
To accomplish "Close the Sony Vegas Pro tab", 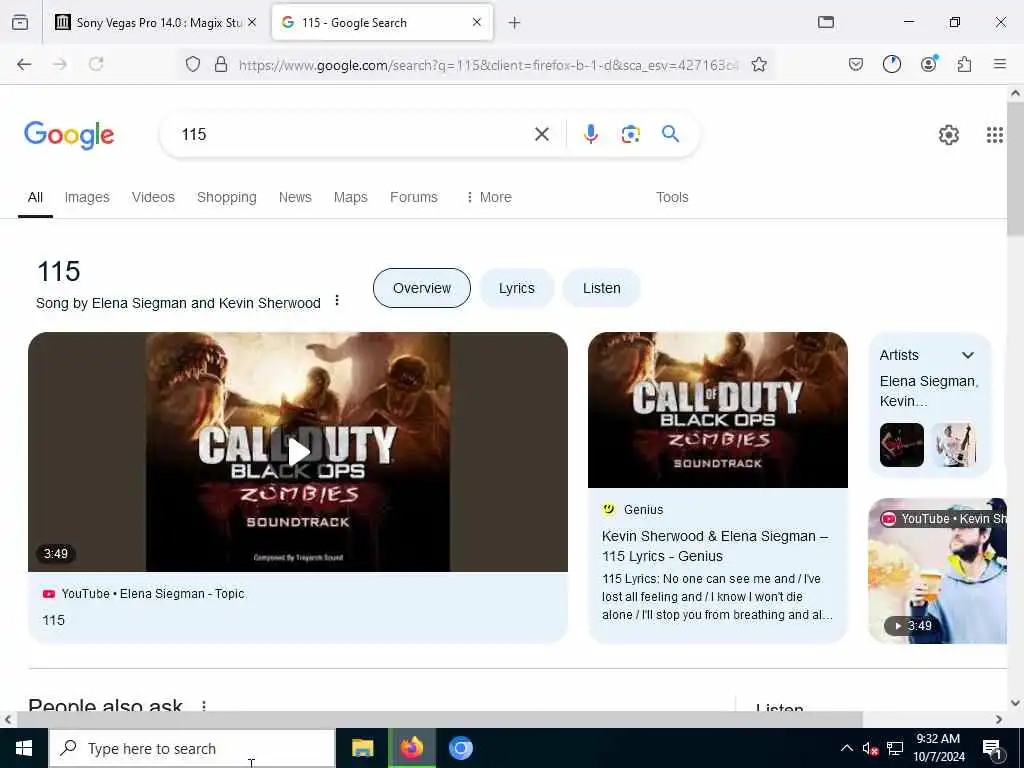I will click(252, 22).
